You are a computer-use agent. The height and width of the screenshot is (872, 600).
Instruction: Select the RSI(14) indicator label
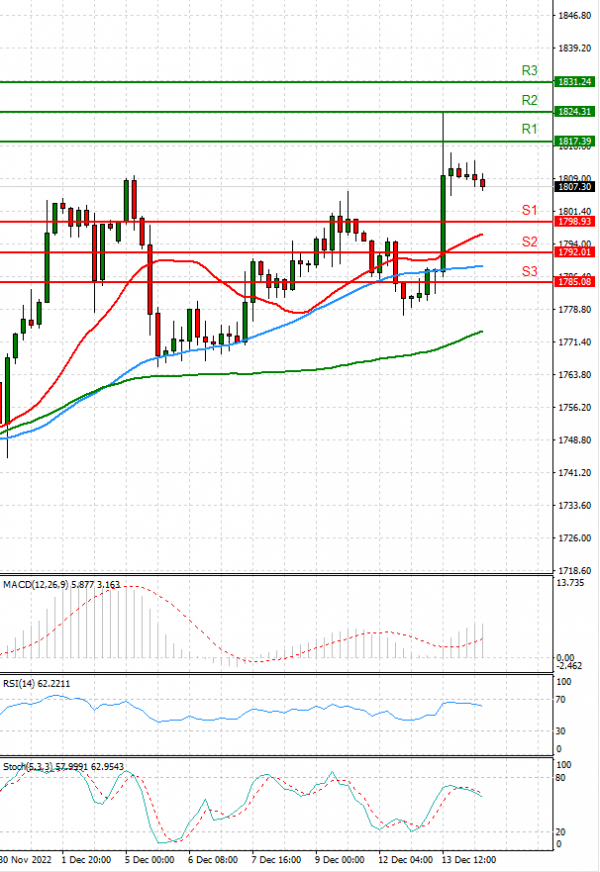[x=37, y=683]
